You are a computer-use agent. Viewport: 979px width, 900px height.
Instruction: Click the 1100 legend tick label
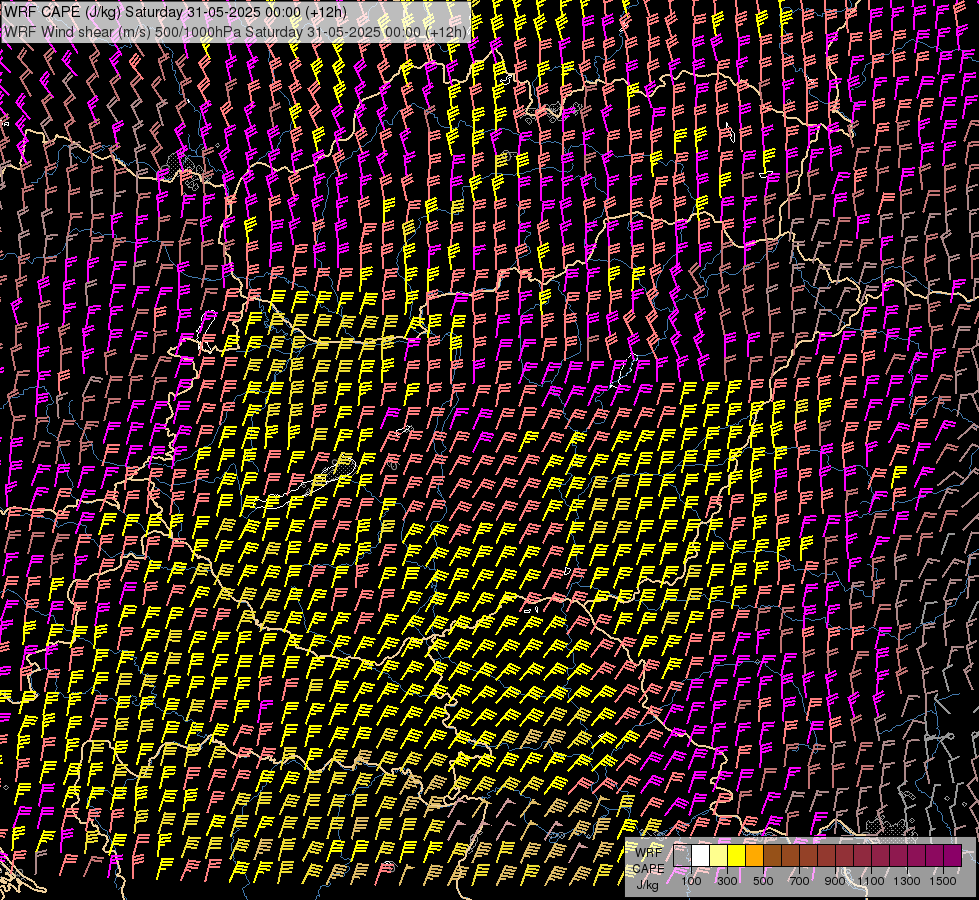871,881
